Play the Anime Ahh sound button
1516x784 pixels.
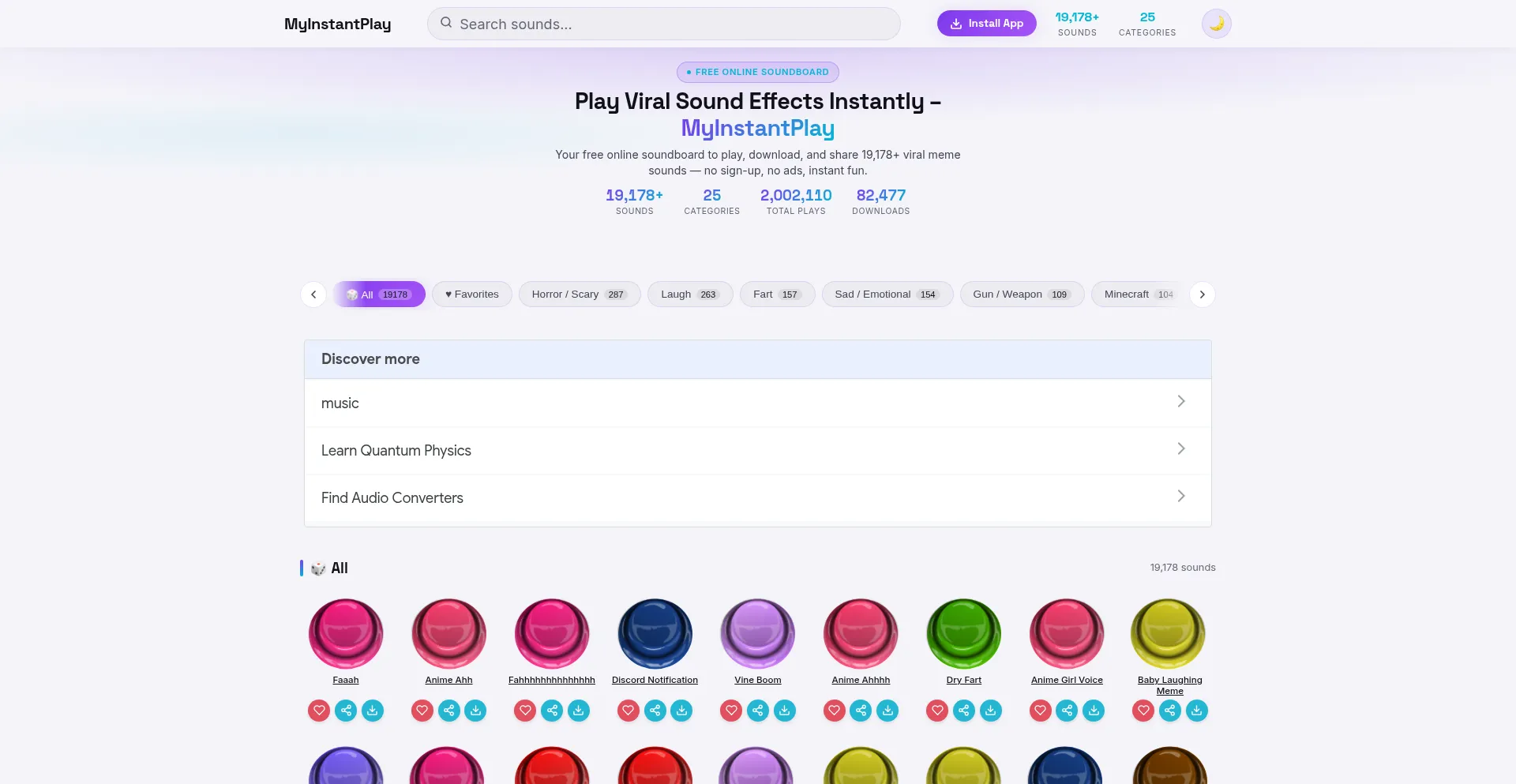pyautogui.click(x=449, y=634)
